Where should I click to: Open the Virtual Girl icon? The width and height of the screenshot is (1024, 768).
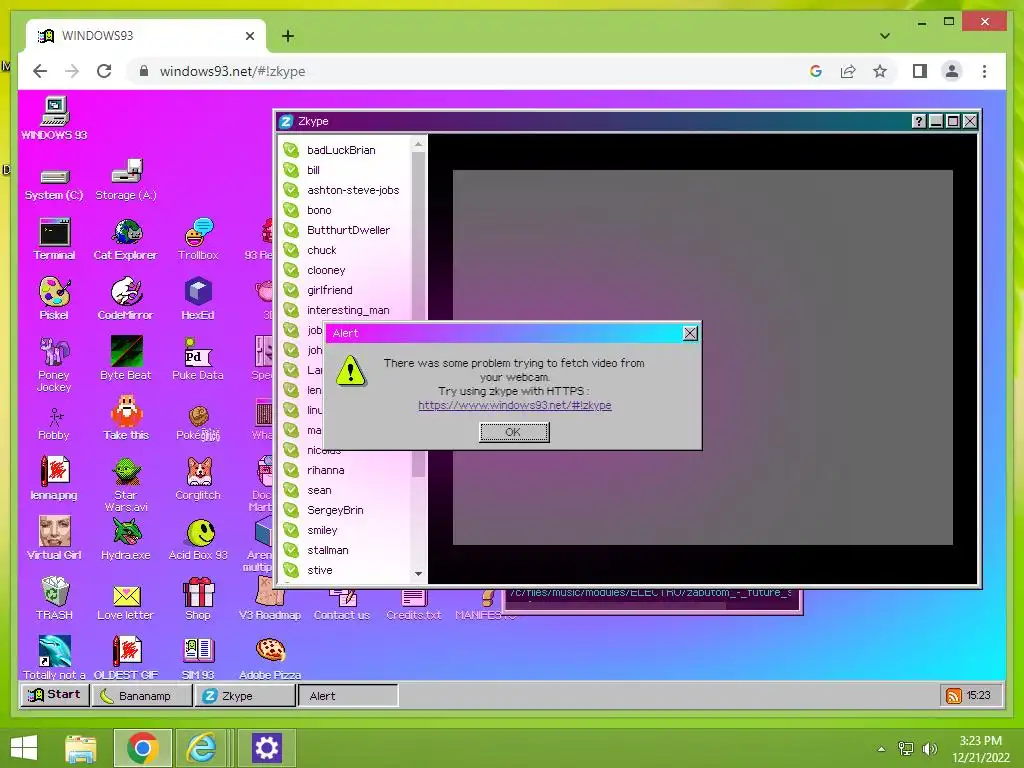pos(54,539)
